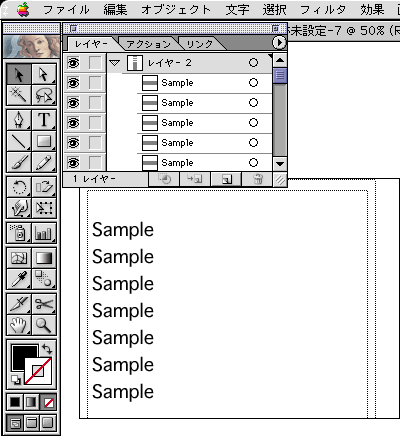Open the ファイル menu
Image resolution: width=400 pixels, height=436 pixels.
click(x=66, y=9)
